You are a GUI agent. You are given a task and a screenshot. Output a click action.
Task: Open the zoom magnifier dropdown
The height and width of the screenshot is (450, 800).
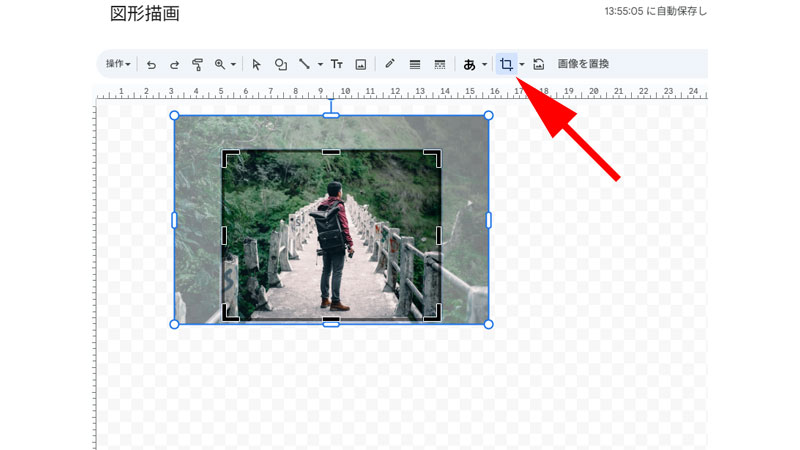pyautogui.click(x=224, y=64)
